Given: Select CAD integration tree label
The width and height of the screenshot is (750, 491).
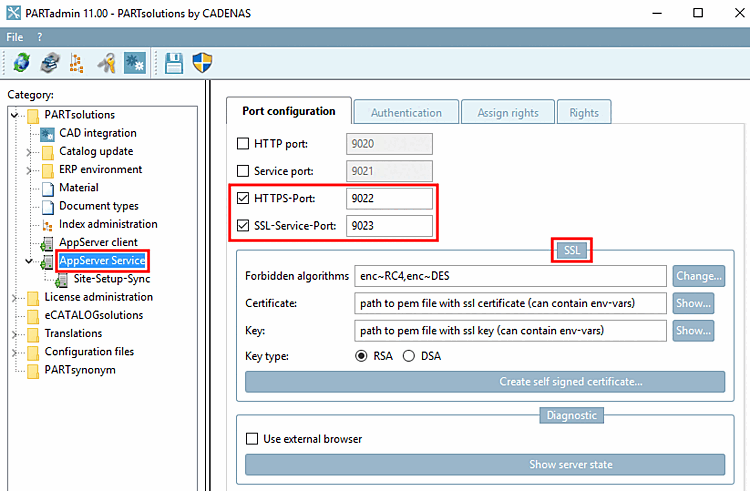Looking at the screenshot, I should 98,133.
